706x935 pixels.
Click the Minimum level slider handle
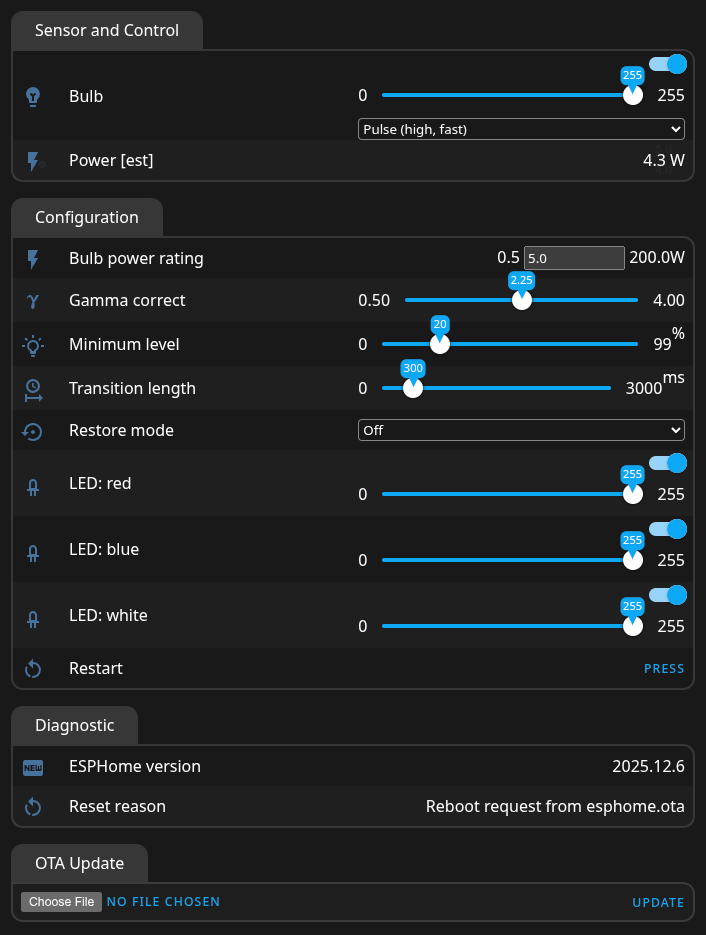(440, 343)
